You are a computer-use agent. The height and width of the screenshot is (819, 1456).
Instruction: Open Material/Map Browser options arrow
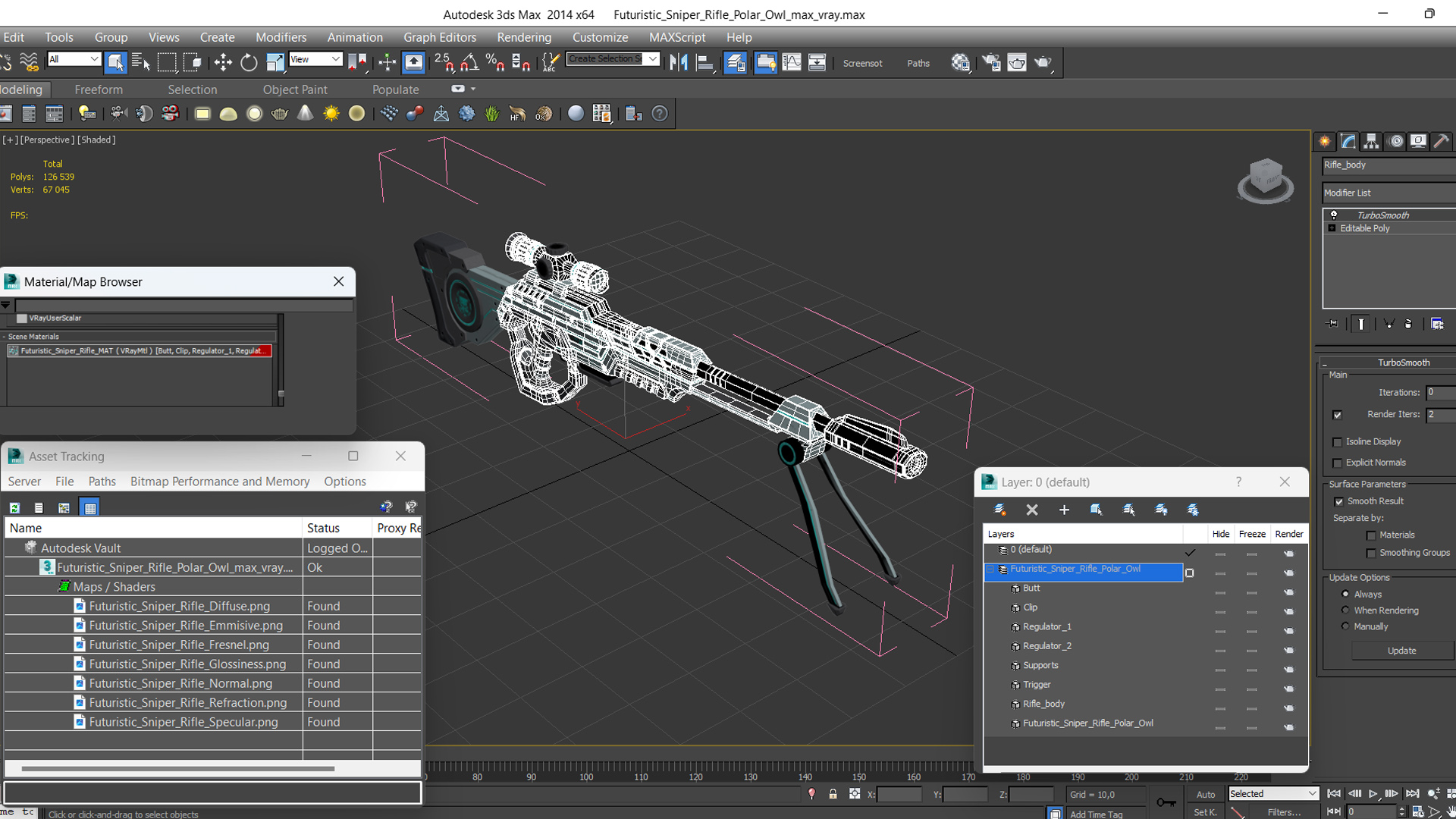pyautogui.click(x=5, y=305)
